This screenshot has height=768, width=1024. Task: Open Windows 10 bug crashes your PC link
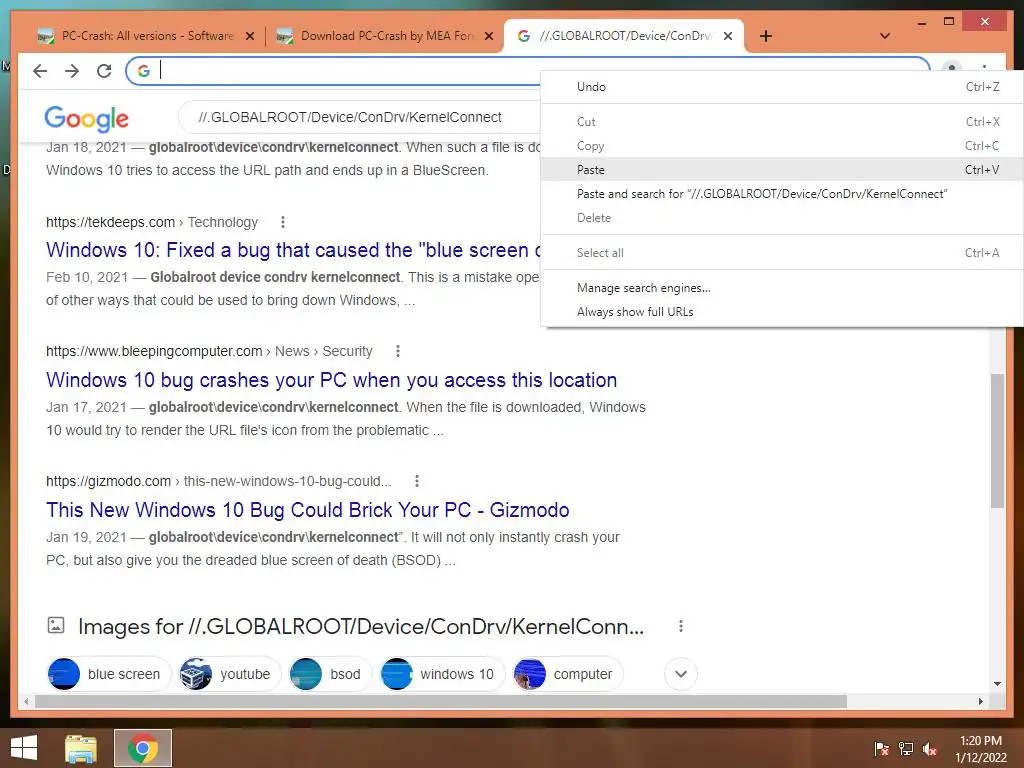point(332,380)
